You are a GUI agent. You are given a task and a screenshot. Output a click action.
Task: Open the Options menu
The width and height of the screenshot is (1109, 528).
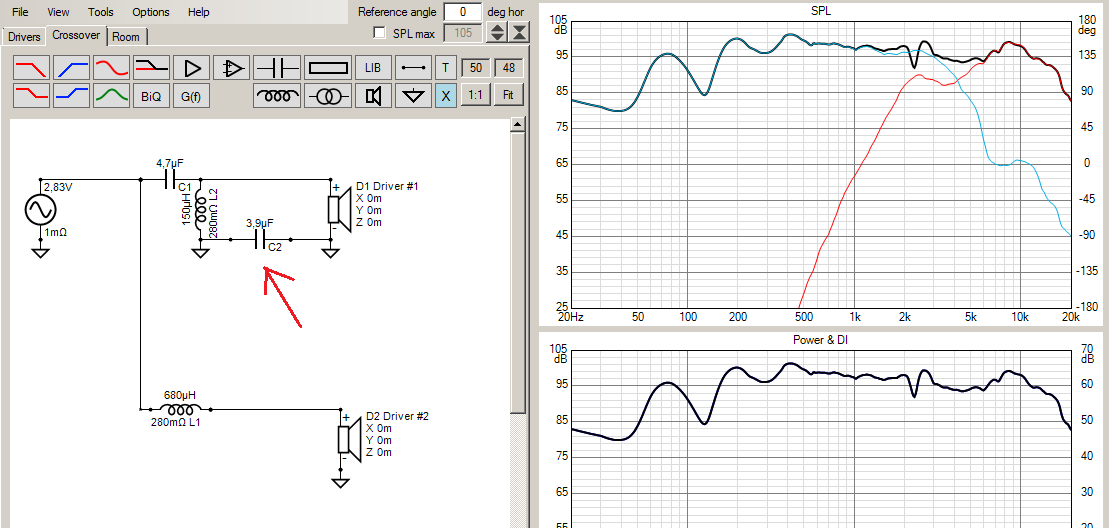click(151, 12)
